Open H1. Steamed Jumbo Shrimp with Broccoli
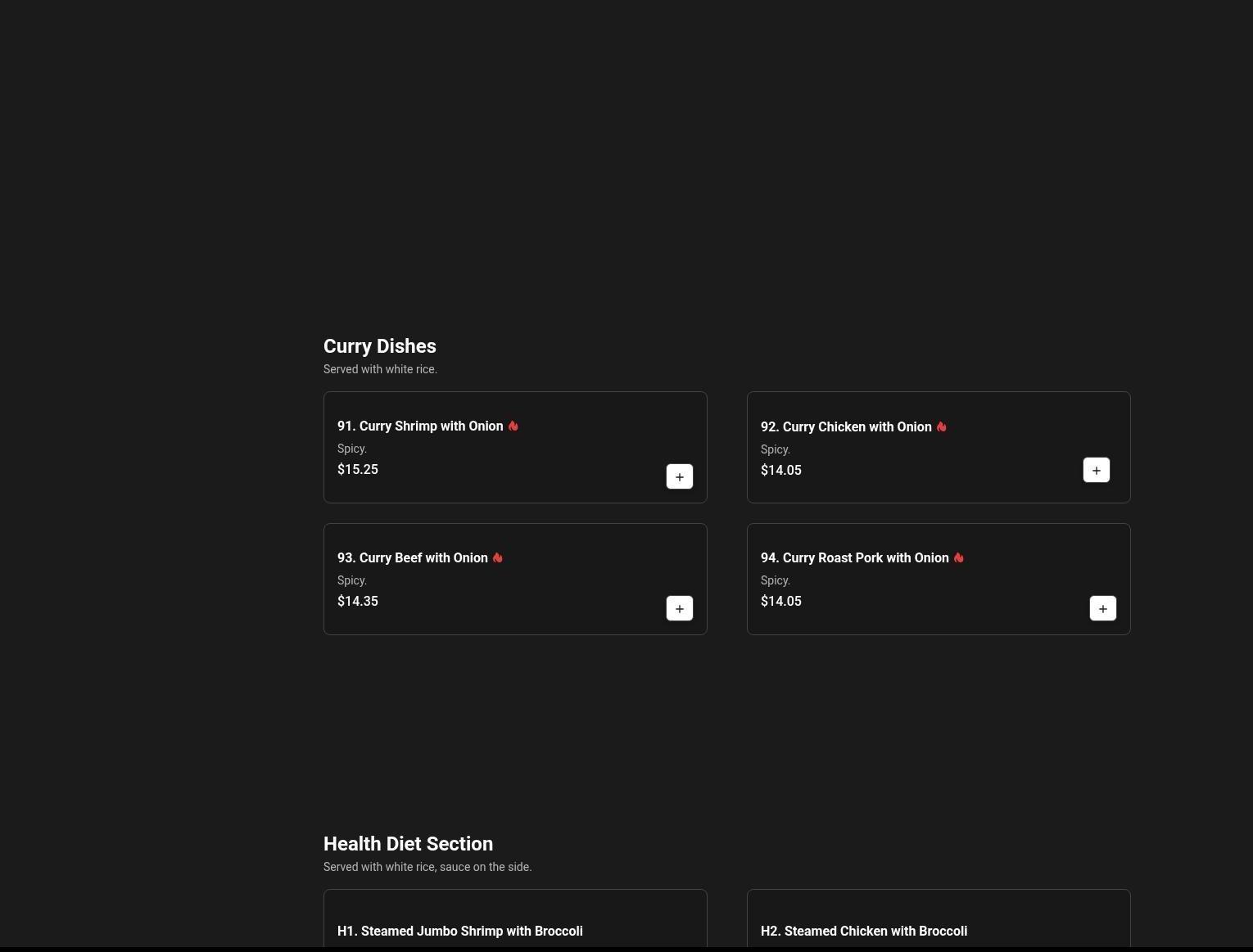Viewport: 1253px width, 952px height. [459, 931]
